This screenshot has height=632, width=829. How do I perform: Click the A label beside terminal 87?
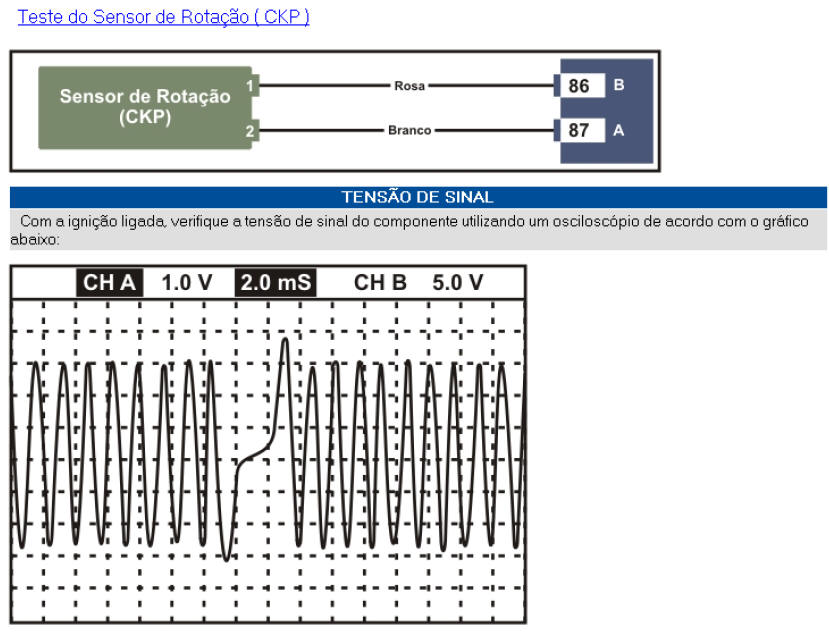619,130
